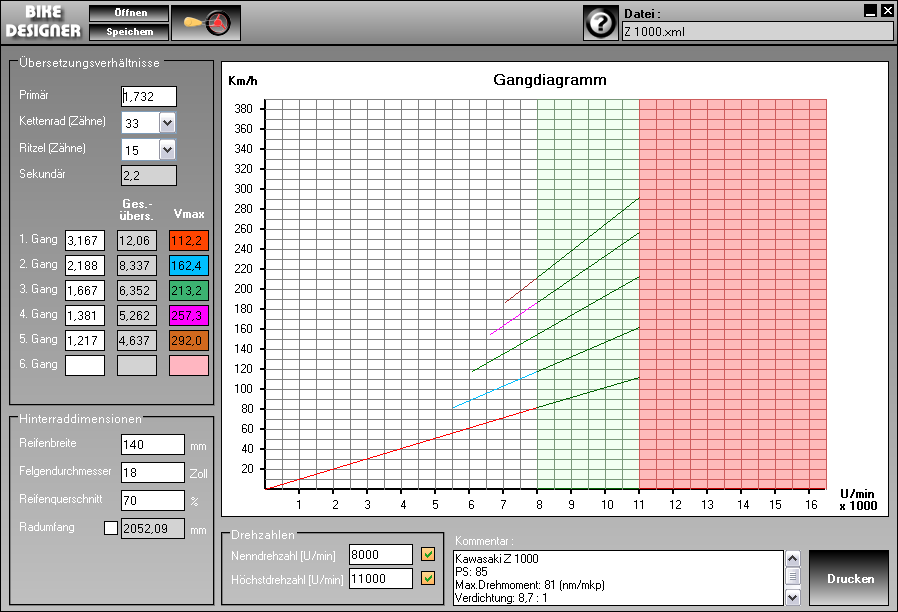Viewport: 898px width, 612px height.
Task: Enable the Radumfang checkbox
Action: click(110, 528)
